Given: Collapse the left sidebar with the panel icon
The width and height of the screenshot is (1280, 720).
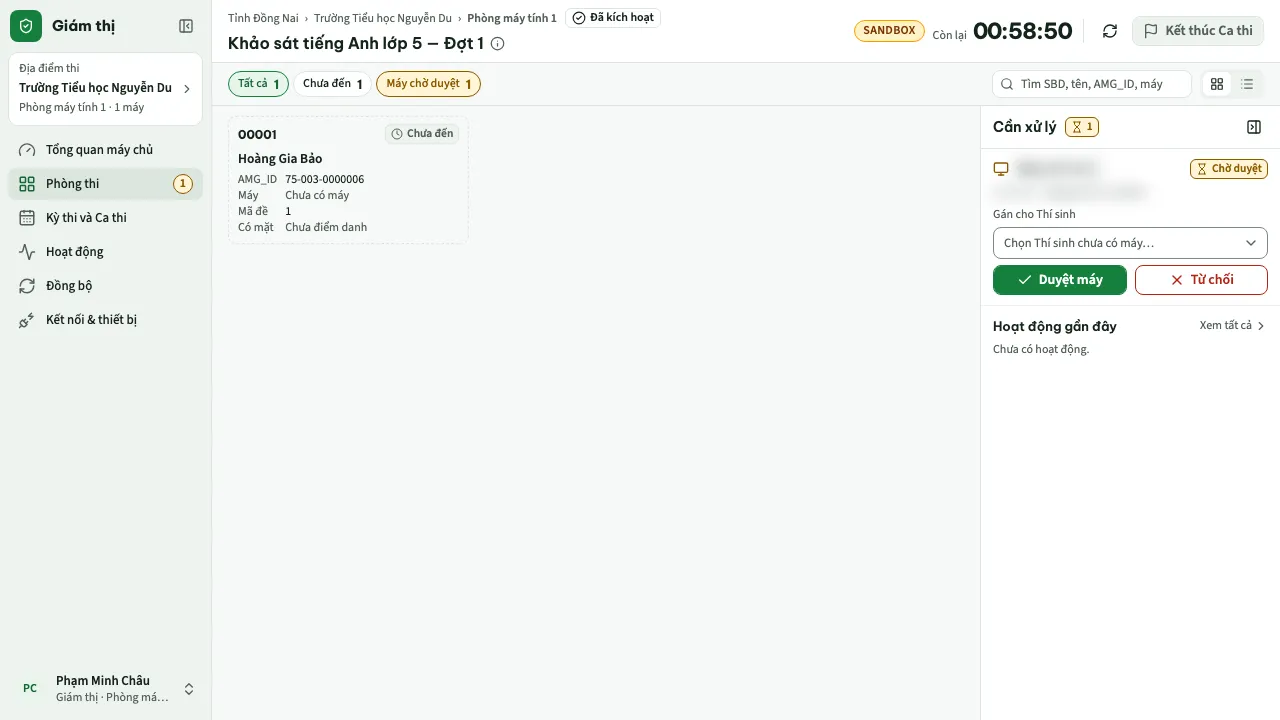Looking at the screenshot, I should tap(186, 26).
